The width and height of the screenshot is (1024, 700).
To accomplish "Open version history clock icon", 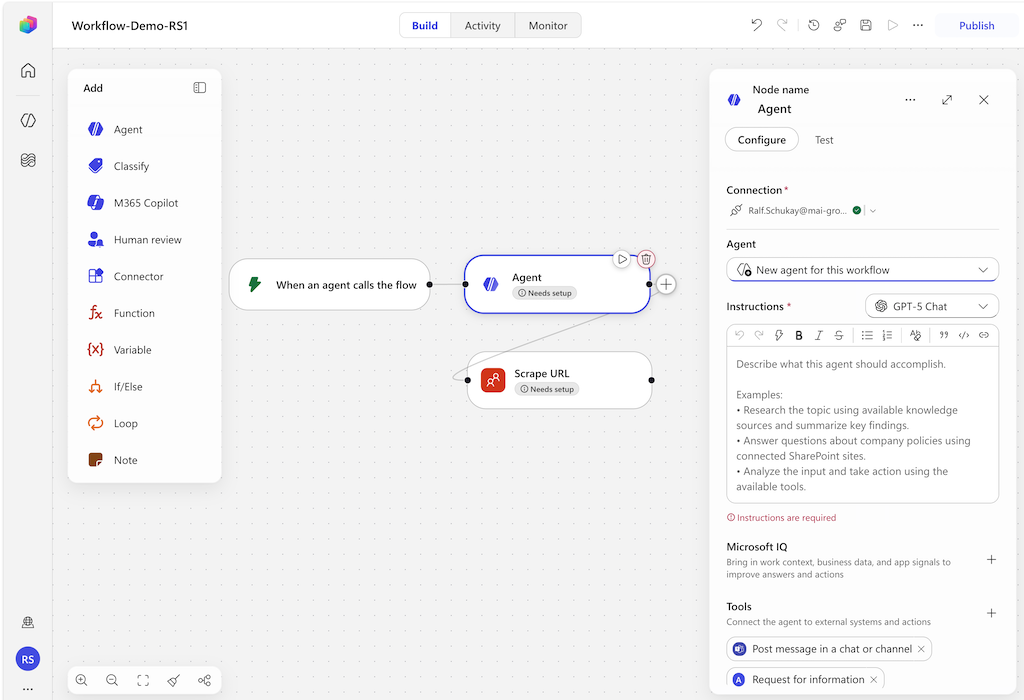I will 814,25.
